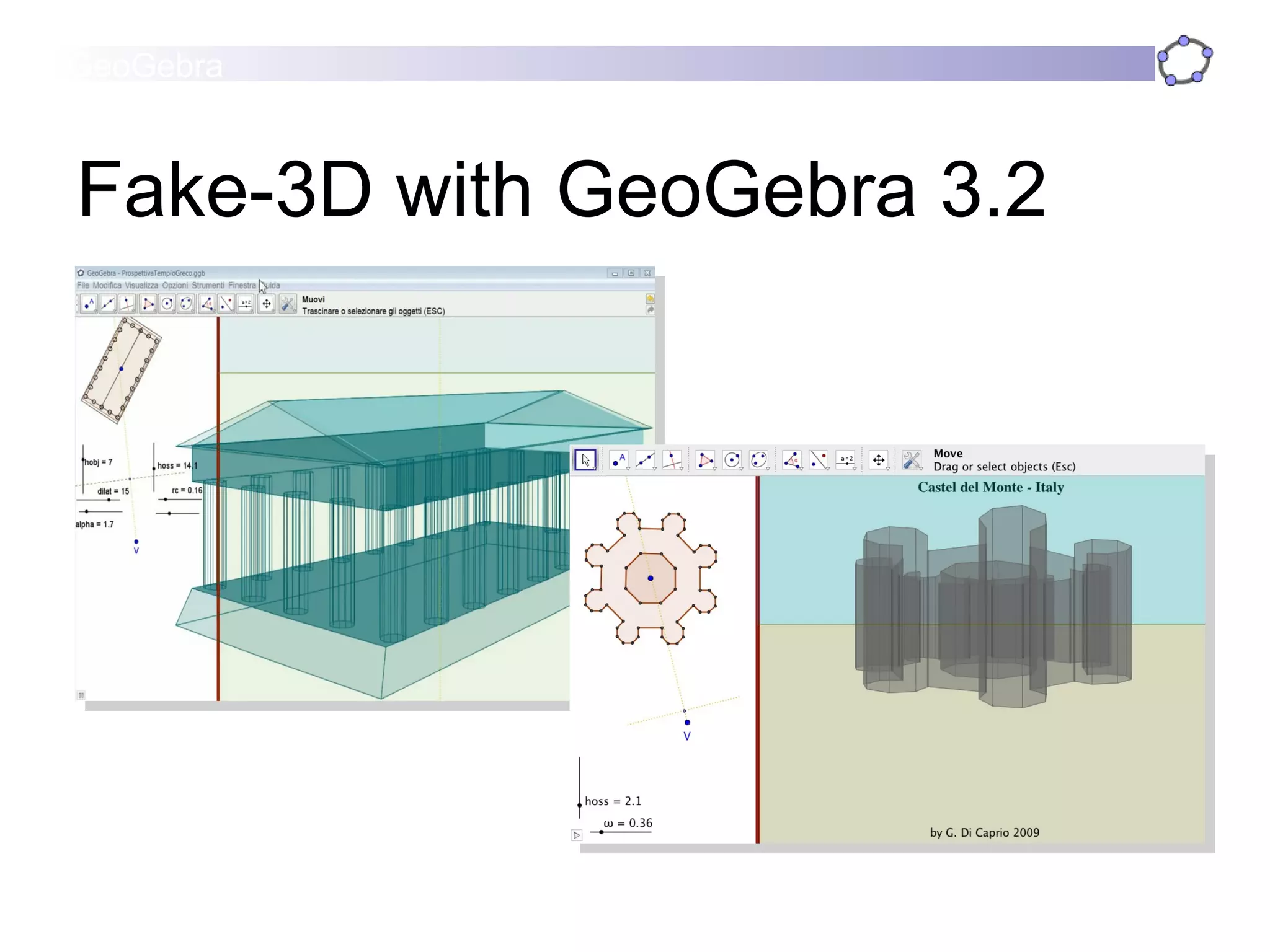Select New Point tool in the Greek temple window

89,304
